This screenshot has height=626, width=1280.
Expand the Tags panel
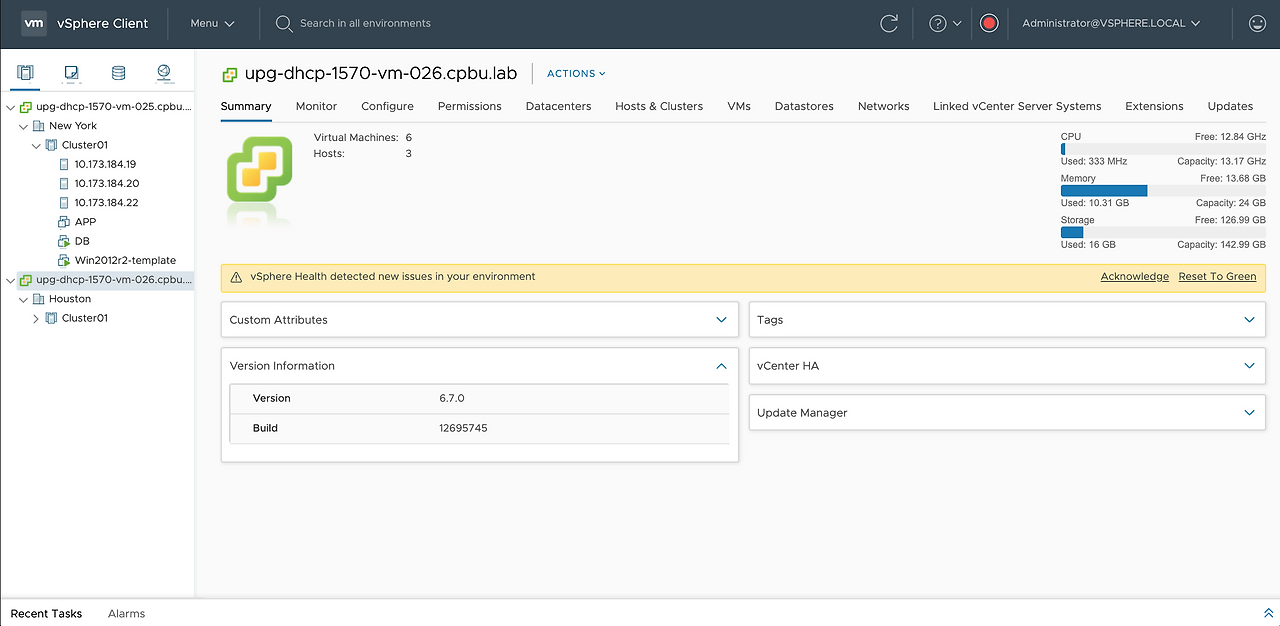(x=1248, y=319)
